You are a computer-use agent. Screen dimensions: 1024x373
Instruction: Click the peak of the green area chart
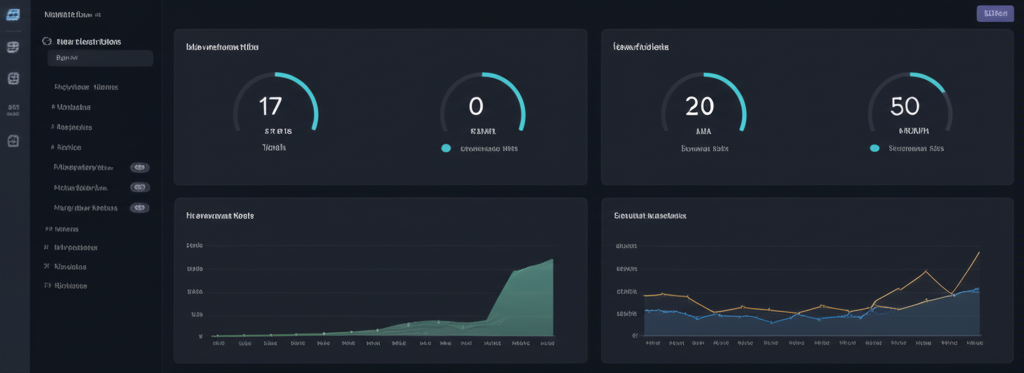(552, 260)
